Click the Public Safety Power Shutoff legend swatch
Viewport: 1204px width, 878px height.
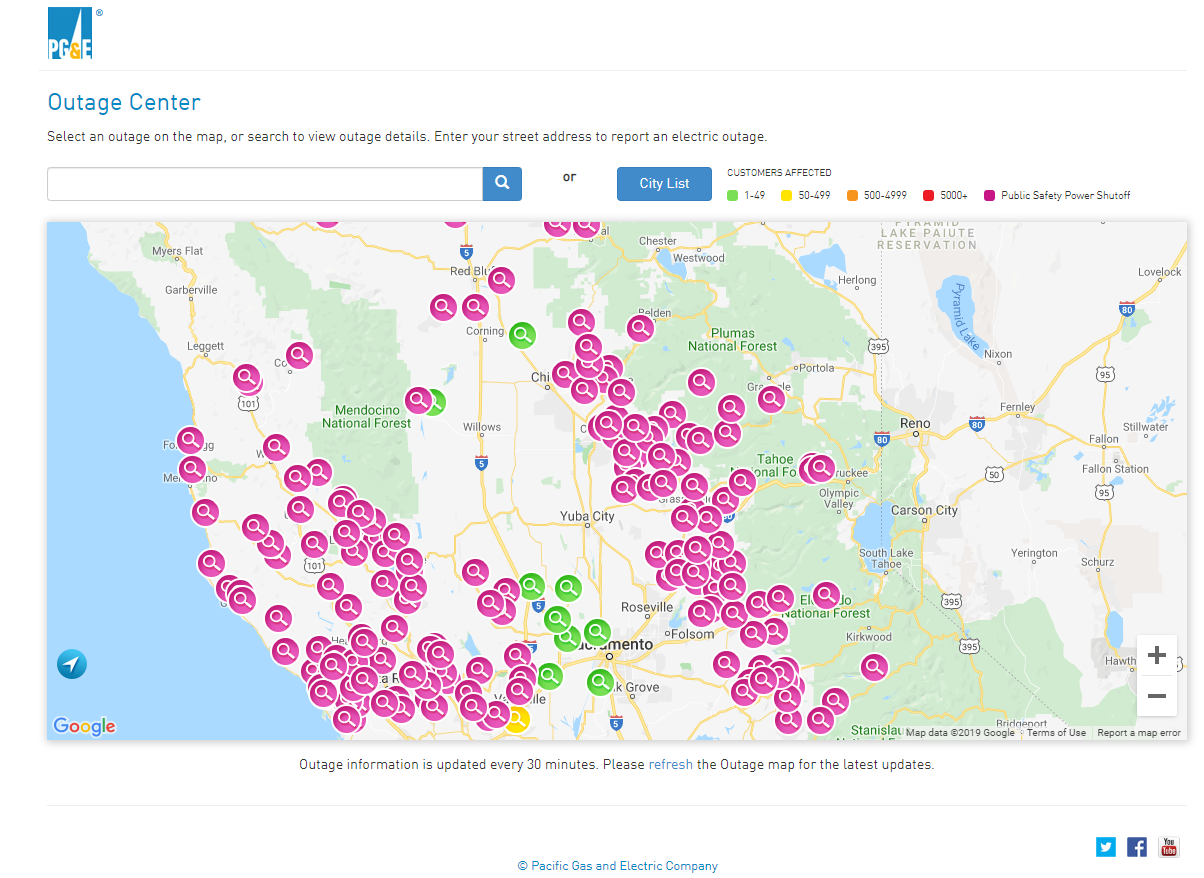[x=990, y=196]
